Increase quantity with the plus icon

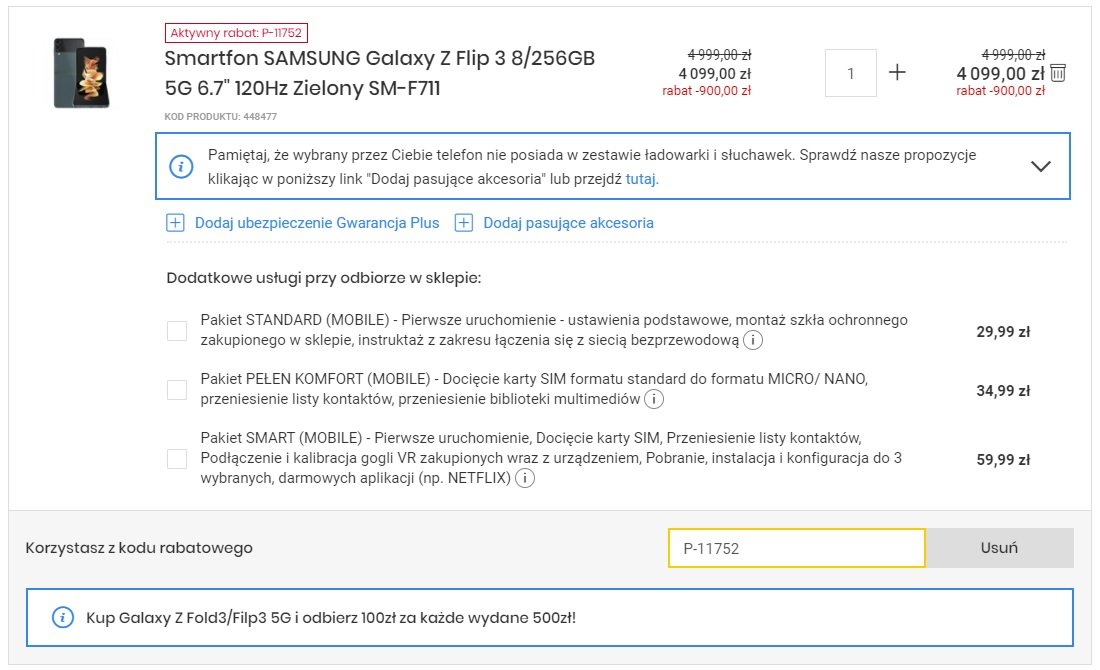897,72
